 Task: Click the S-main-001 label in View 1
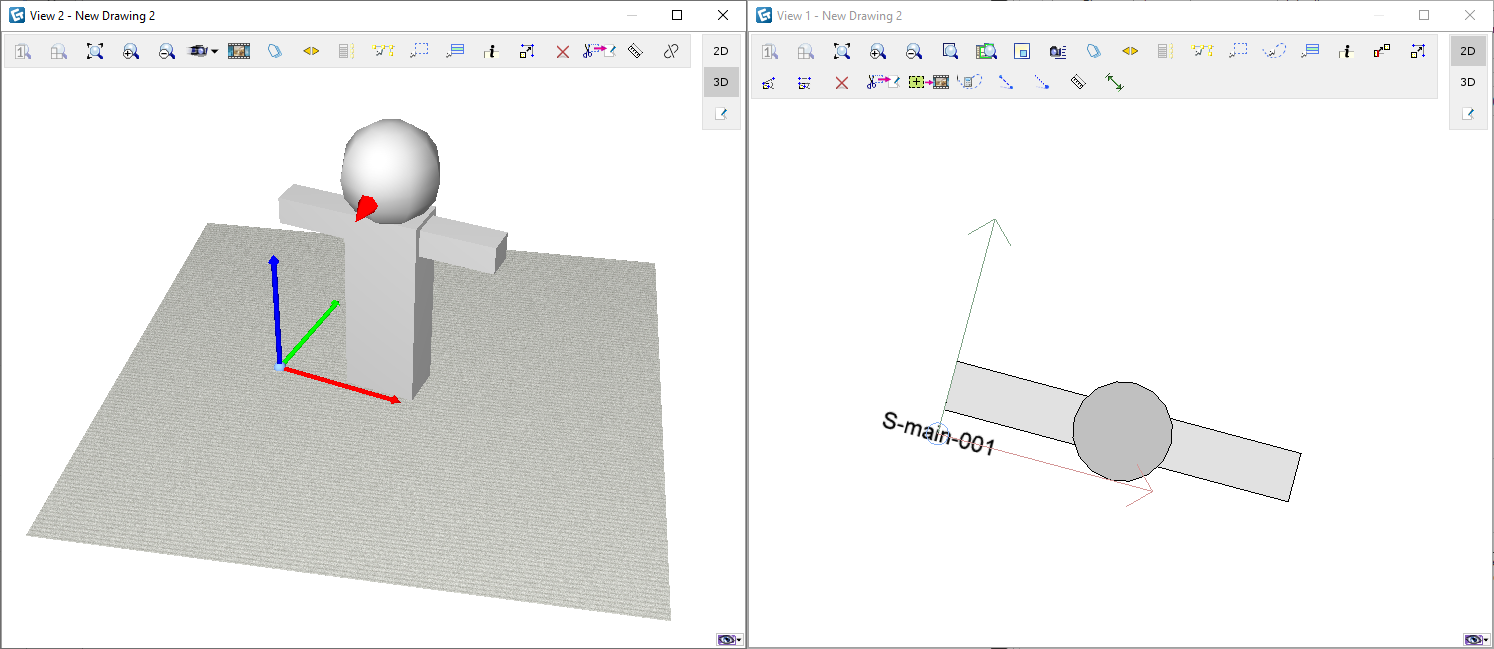click(x=938, y=434)
